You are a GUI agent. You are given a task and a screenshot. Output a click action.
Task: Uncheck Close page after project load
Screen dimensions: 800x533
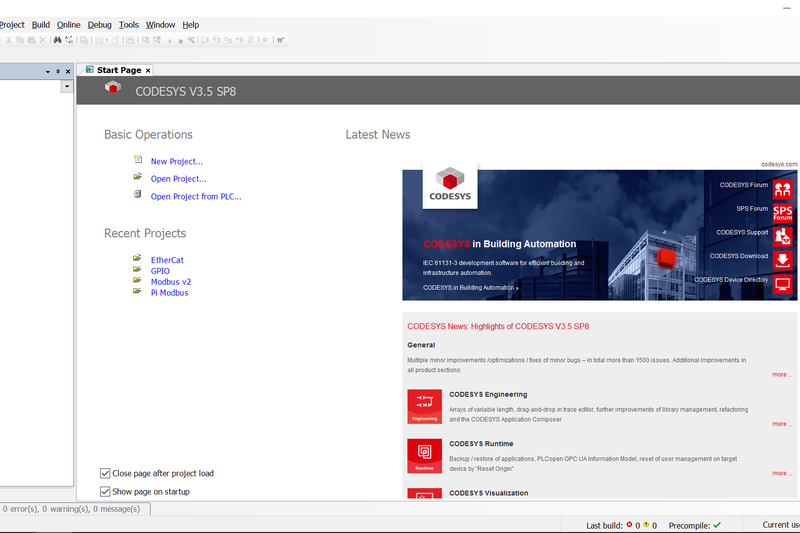[x=105, y=473]
